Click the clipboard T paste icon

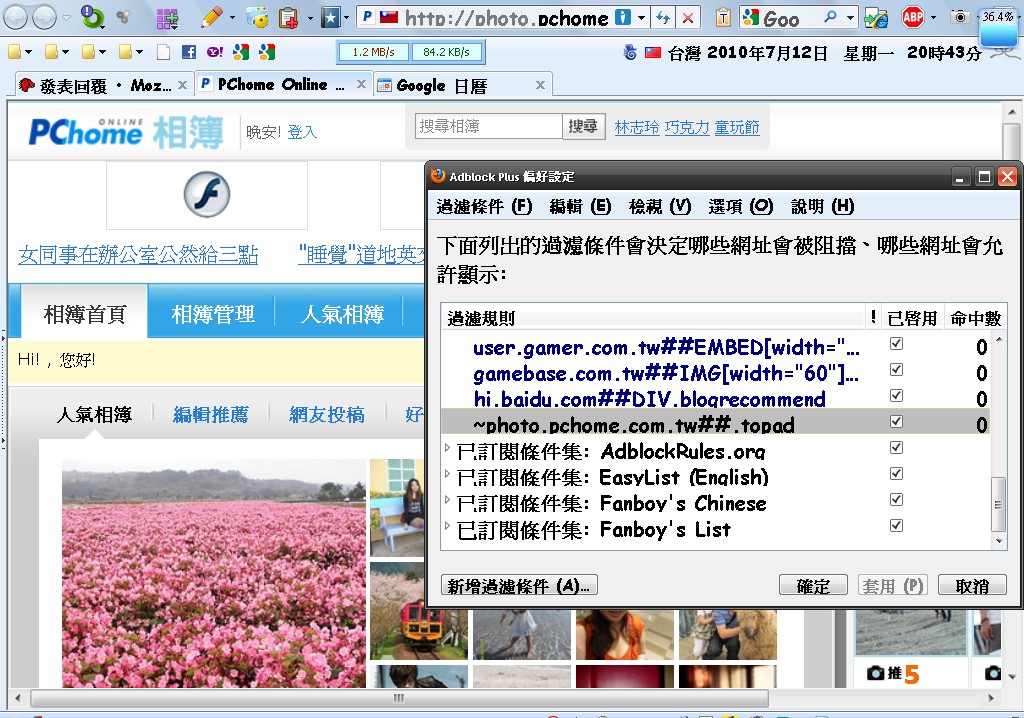pos(723,18)
